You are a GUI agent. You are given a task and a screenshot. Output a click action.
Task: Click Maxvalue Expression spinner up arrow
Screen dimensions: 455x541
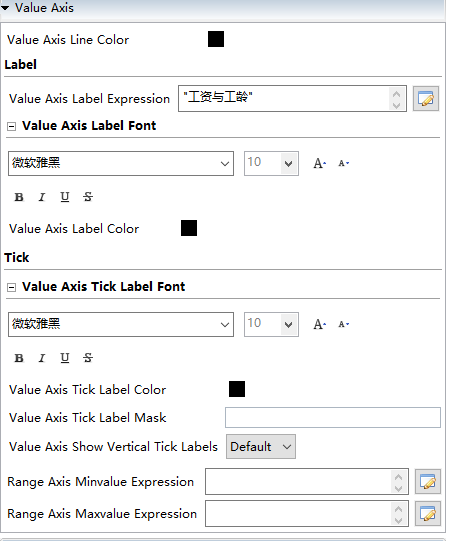click(398, 509)
